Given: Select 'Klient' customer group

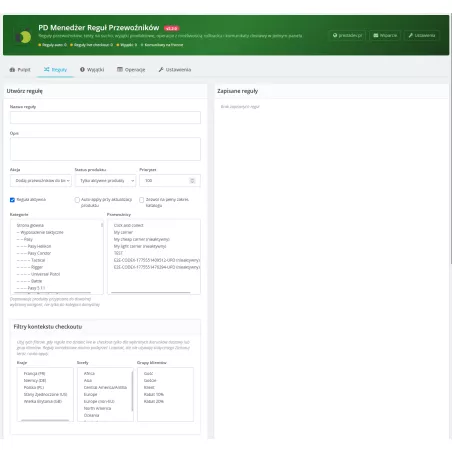Looking at the screenshot, I should click(x=149, y=388).
